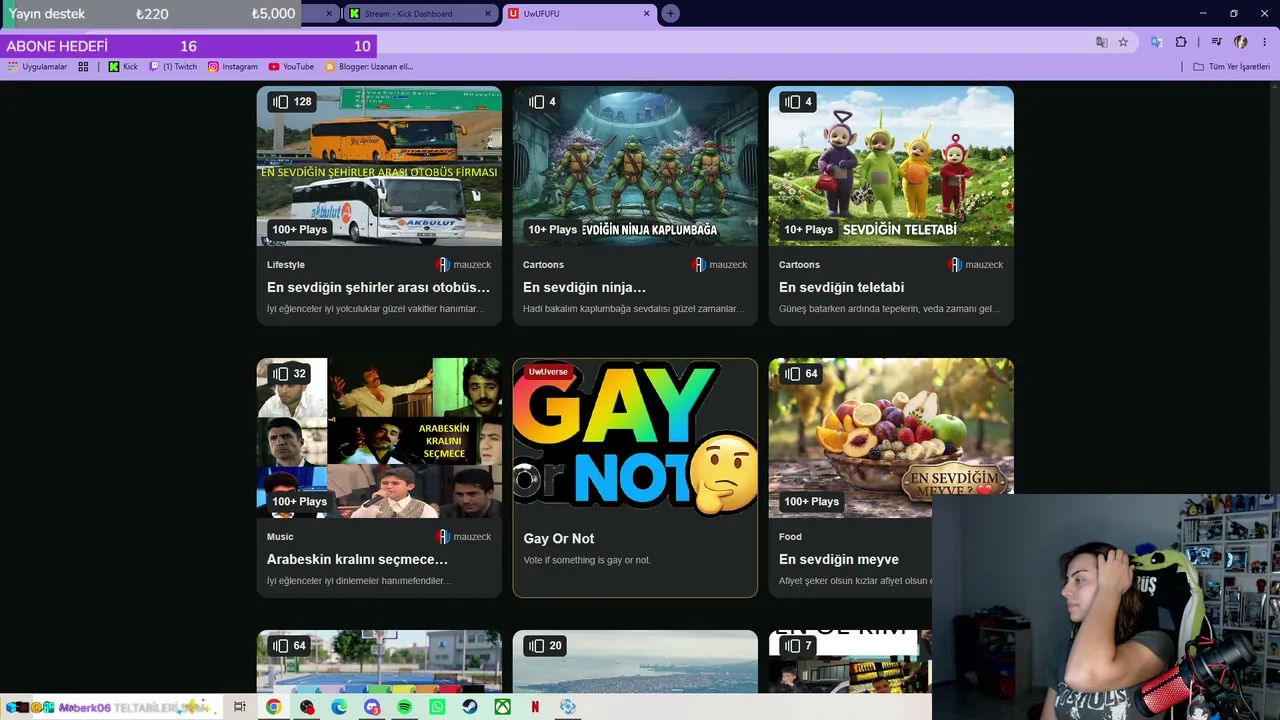This screenshot has width=1280, height=720.
Task: Click the title 'En sevdiğin şehirler arası otobüs...'
Action: [378, 287]
